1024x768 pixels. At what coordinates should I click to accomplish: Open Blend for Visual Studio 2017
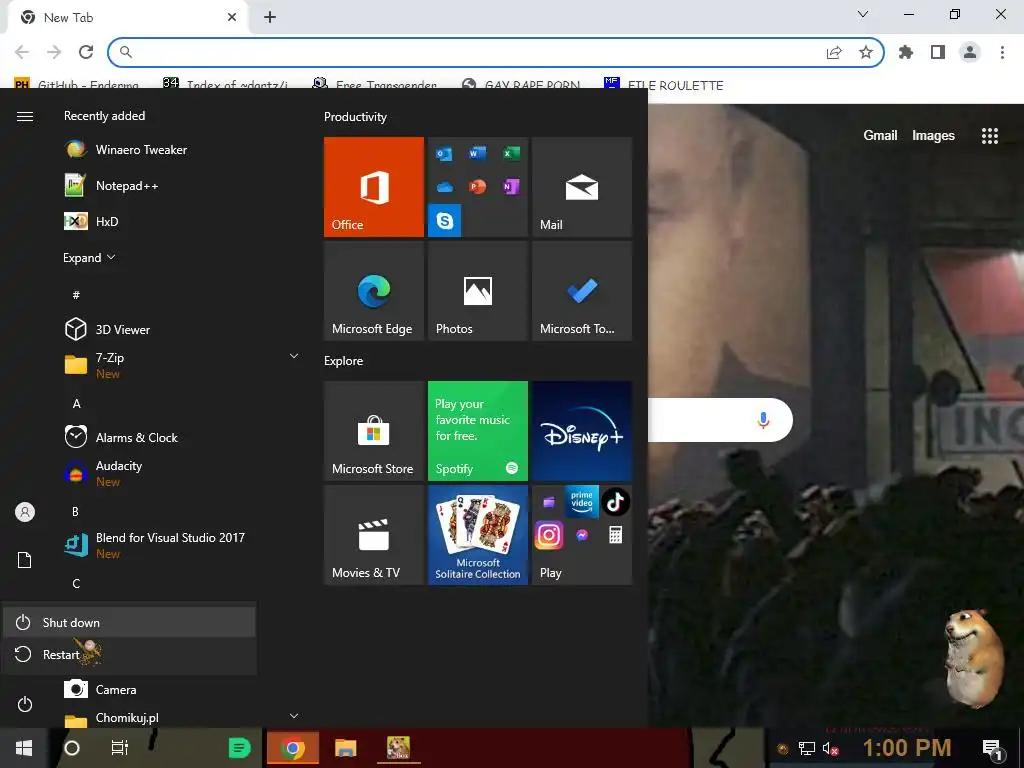point(182,545)
